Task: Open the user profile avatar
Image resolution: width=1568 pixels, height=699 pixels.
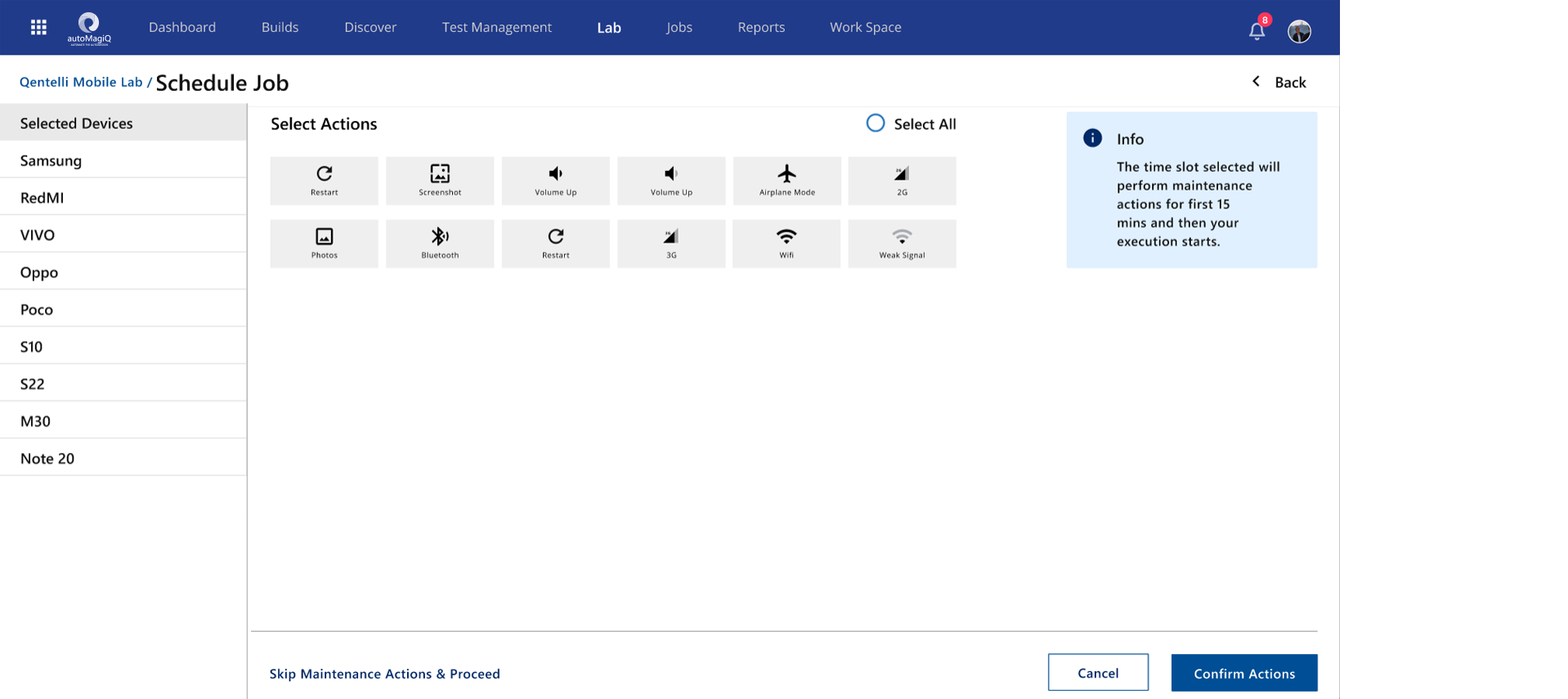Action: click(x=1299, y=31)
